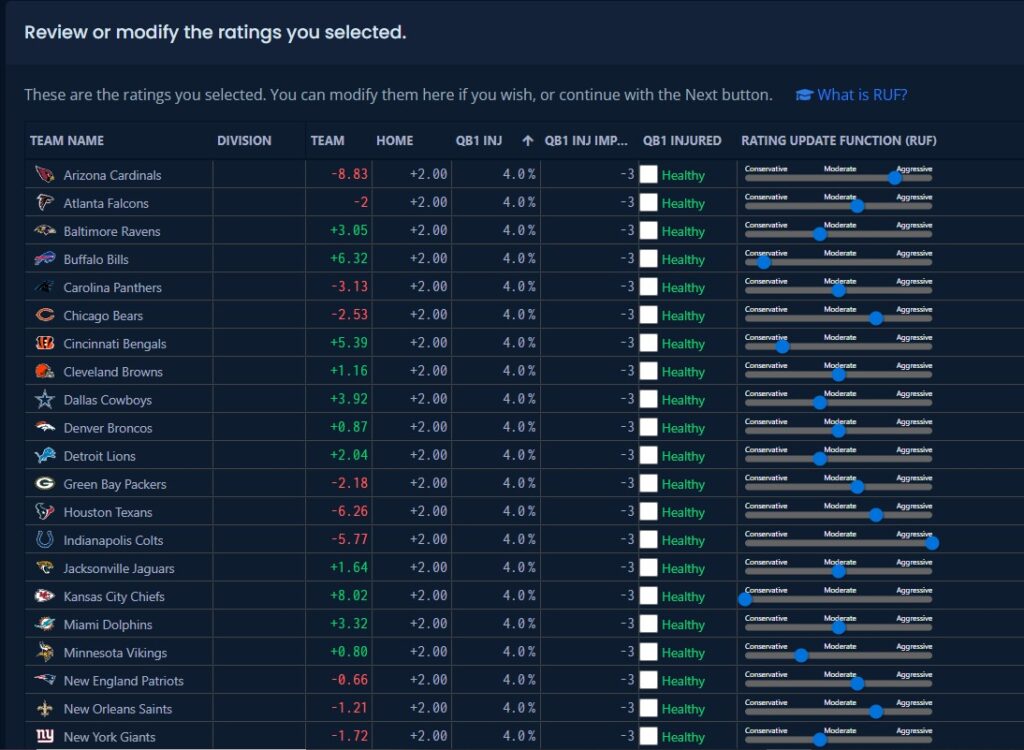Toggle QB1 injured checkbox for Kansas City Chiefs
This screenshot has height=750, width=1024.
(x=648, y=596)
